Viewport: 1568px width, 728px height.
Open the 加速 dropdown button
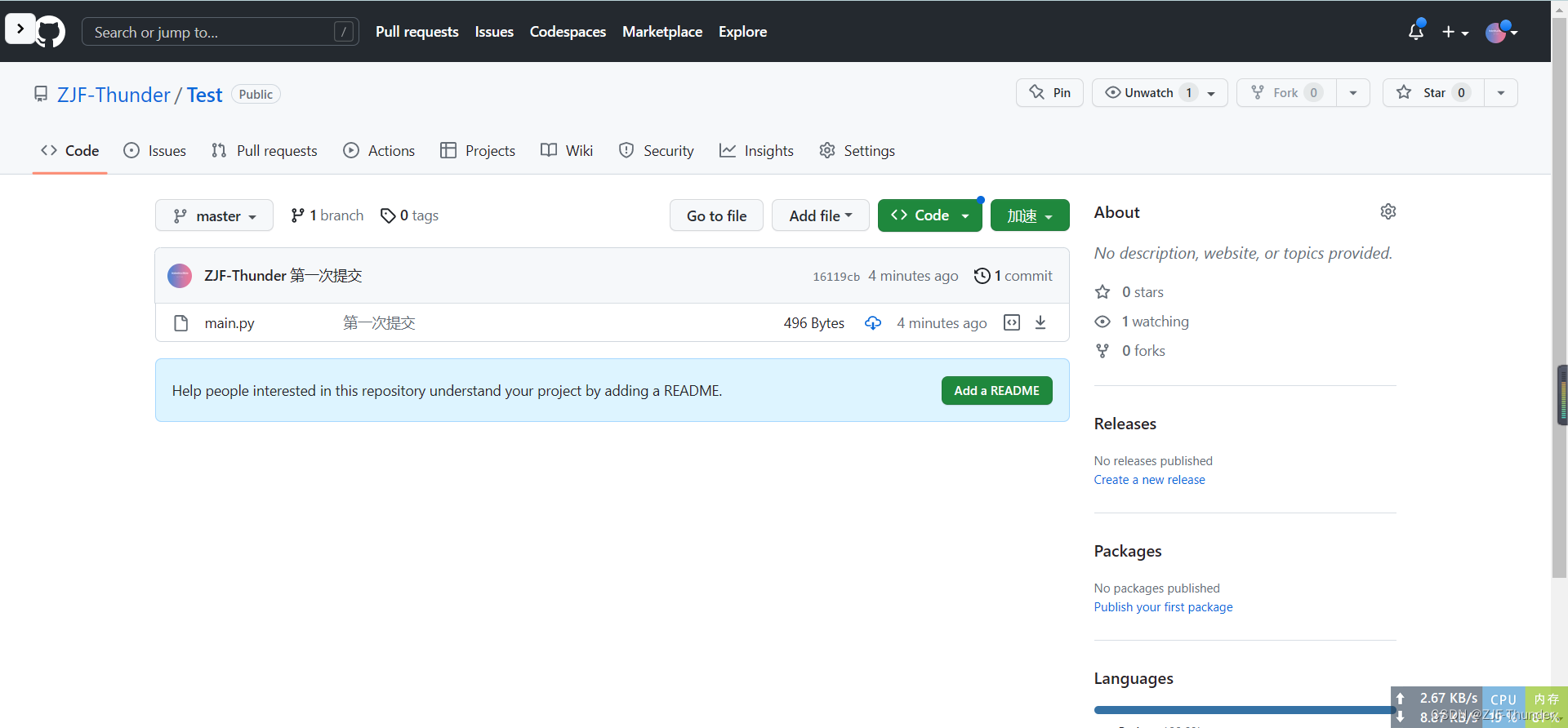tap(1030, 215)
